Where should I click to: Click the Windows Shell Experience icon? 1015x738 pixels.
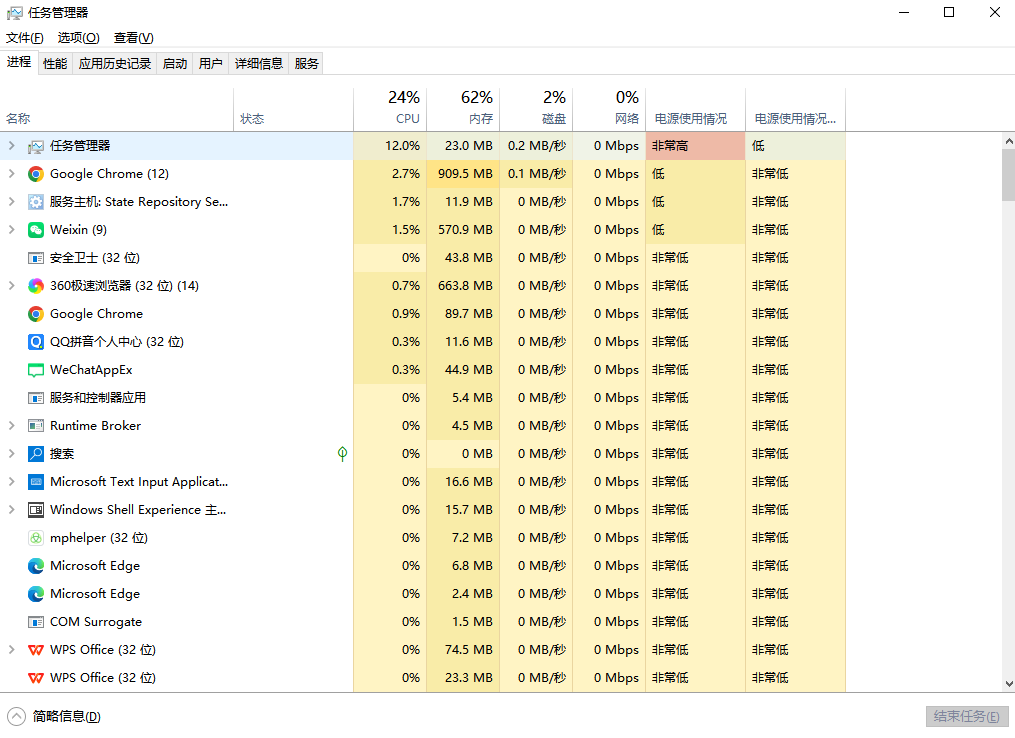point(36,509)
